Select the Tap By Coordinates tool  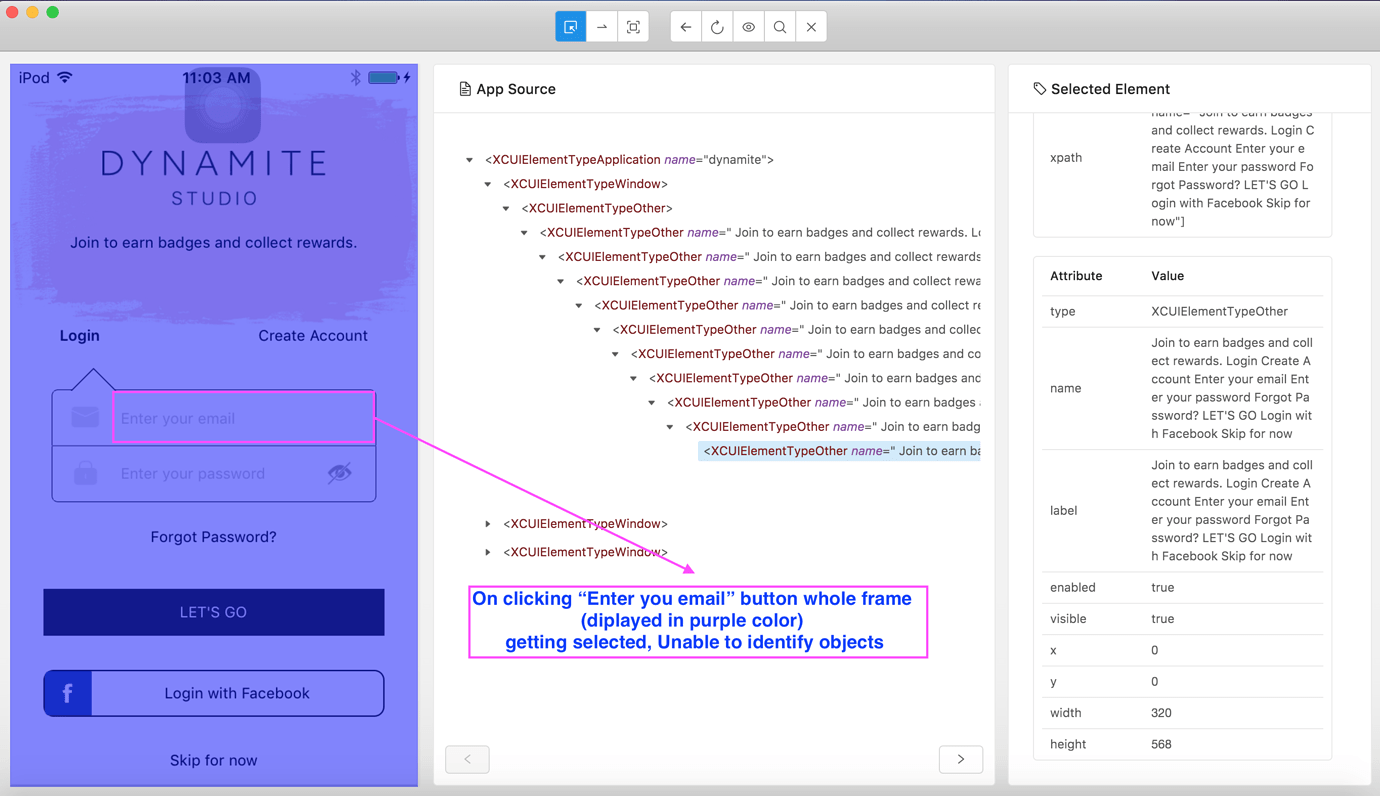pos(632,26)
